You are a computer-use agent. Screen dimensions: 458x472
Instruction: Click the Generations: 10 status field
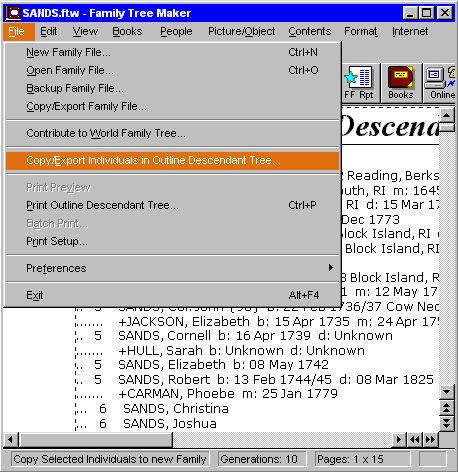[262, 459]
